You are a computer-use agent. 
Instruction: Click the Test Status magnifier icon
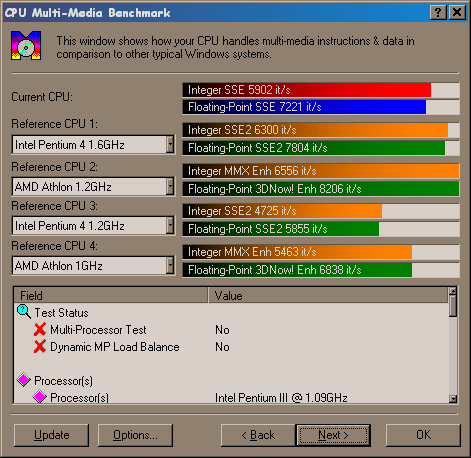point(24,312)
